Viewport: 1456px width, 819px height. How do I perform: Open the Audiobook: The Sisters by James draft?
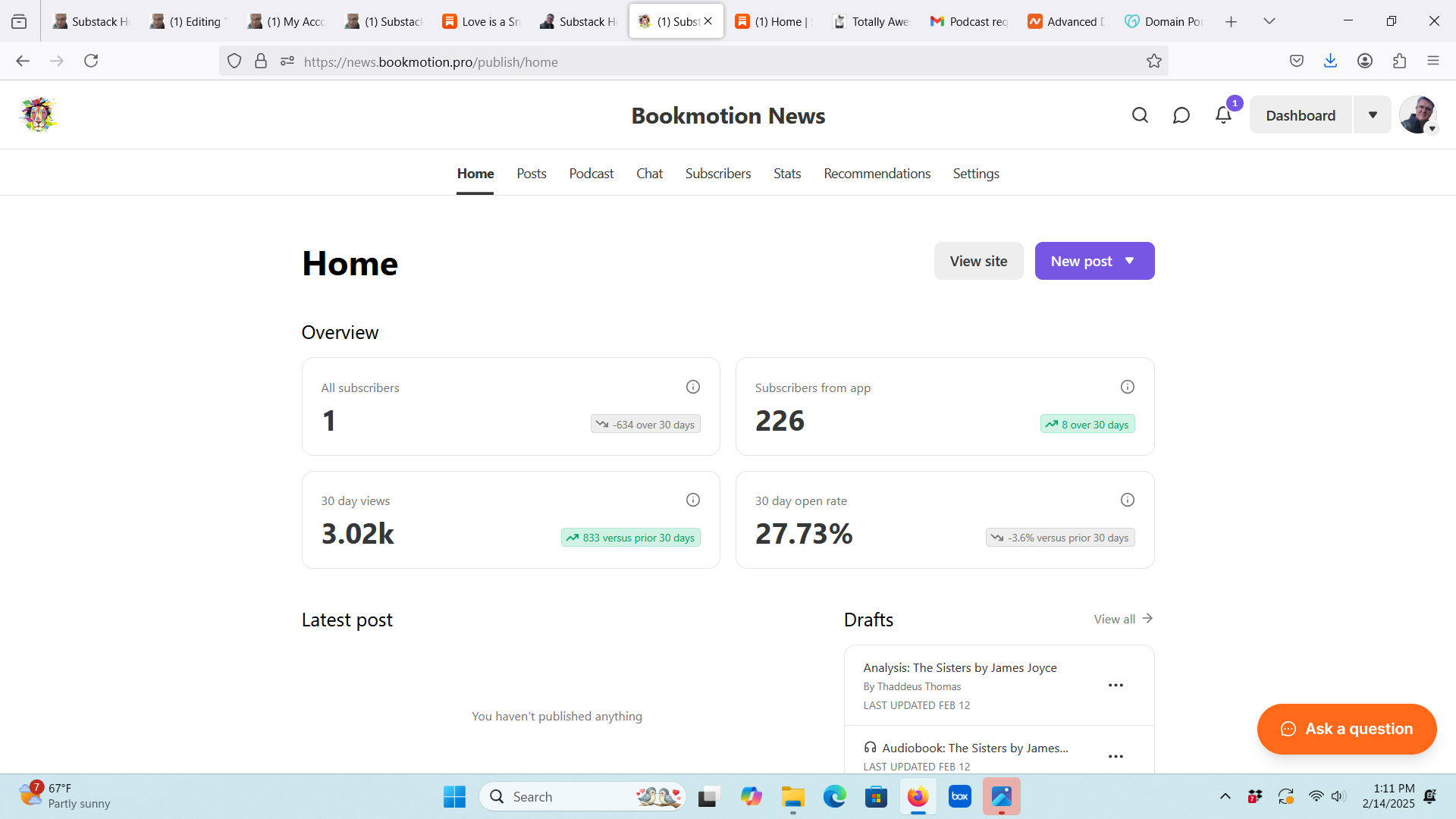[x=974, y=748]
